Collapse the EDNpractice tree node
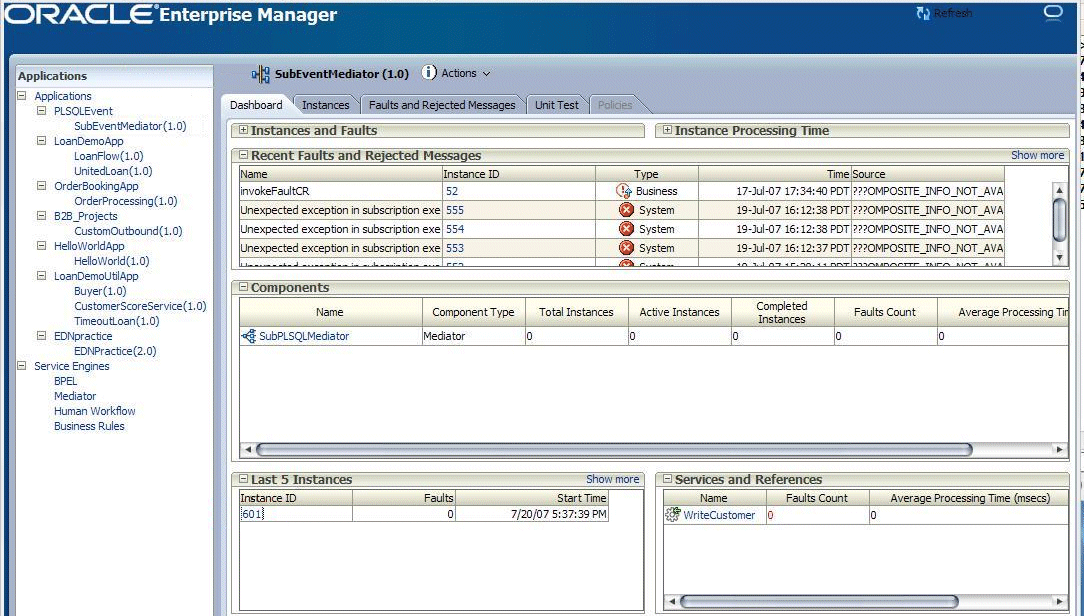Image resolution: width=1084 pixels, height=616 pixels. tap(41, 335)
